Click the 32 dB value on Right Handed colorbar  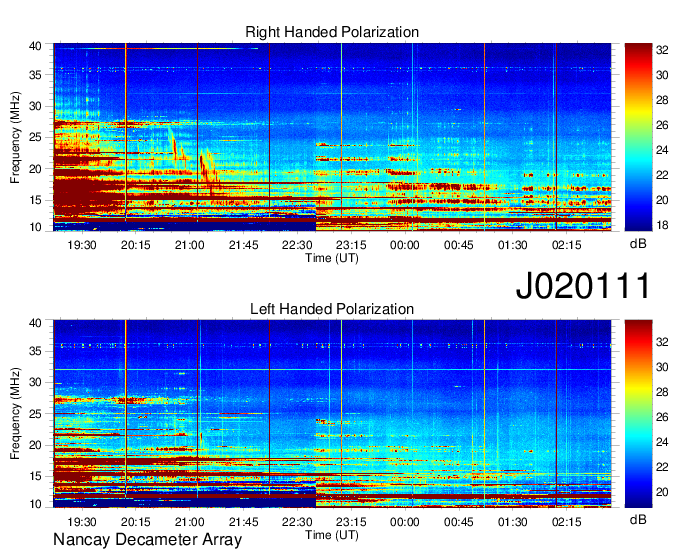pos(662,50)
